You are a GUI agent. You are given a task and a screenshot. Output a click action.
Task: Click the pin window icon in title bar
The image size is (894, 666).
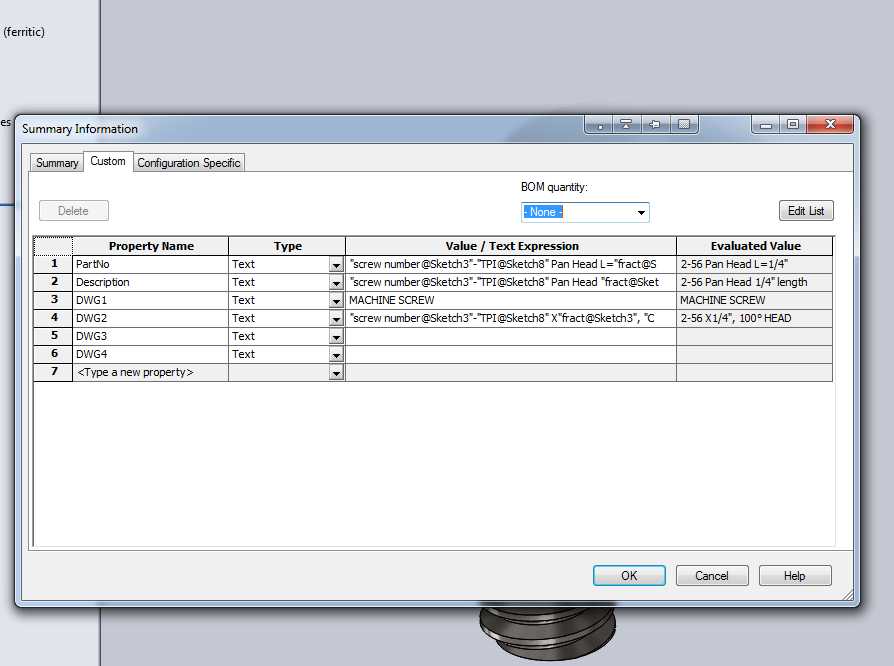click(x=655, y=124)
